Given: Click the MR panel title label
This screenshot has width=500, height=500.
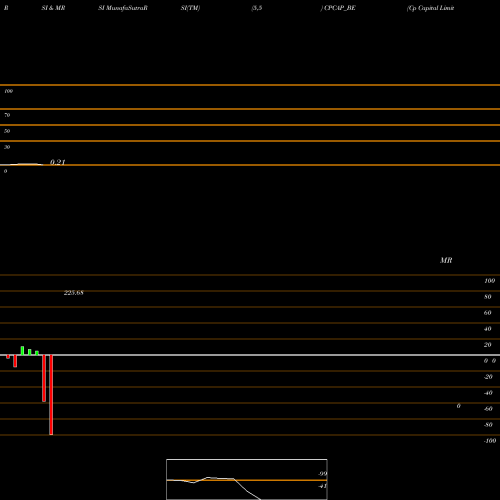Looking at the screenshot, I should click(446, 260).
